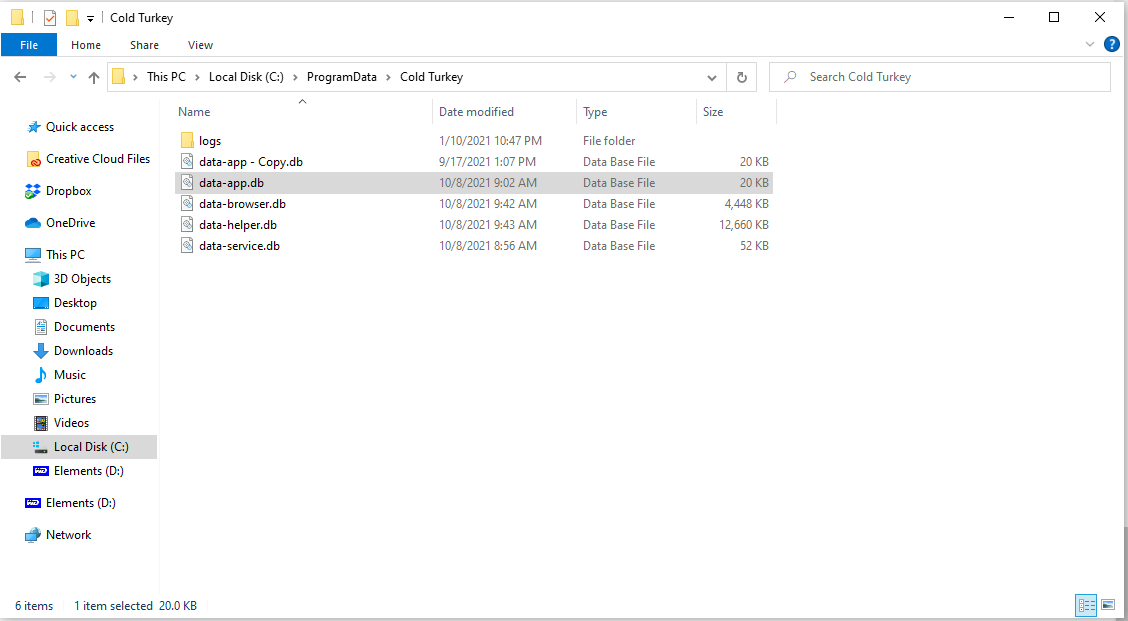The width and height of the screenshot is (1128, 621).
Task: Open the Downloads folder in the sidebar
Action: pos(83,350)
